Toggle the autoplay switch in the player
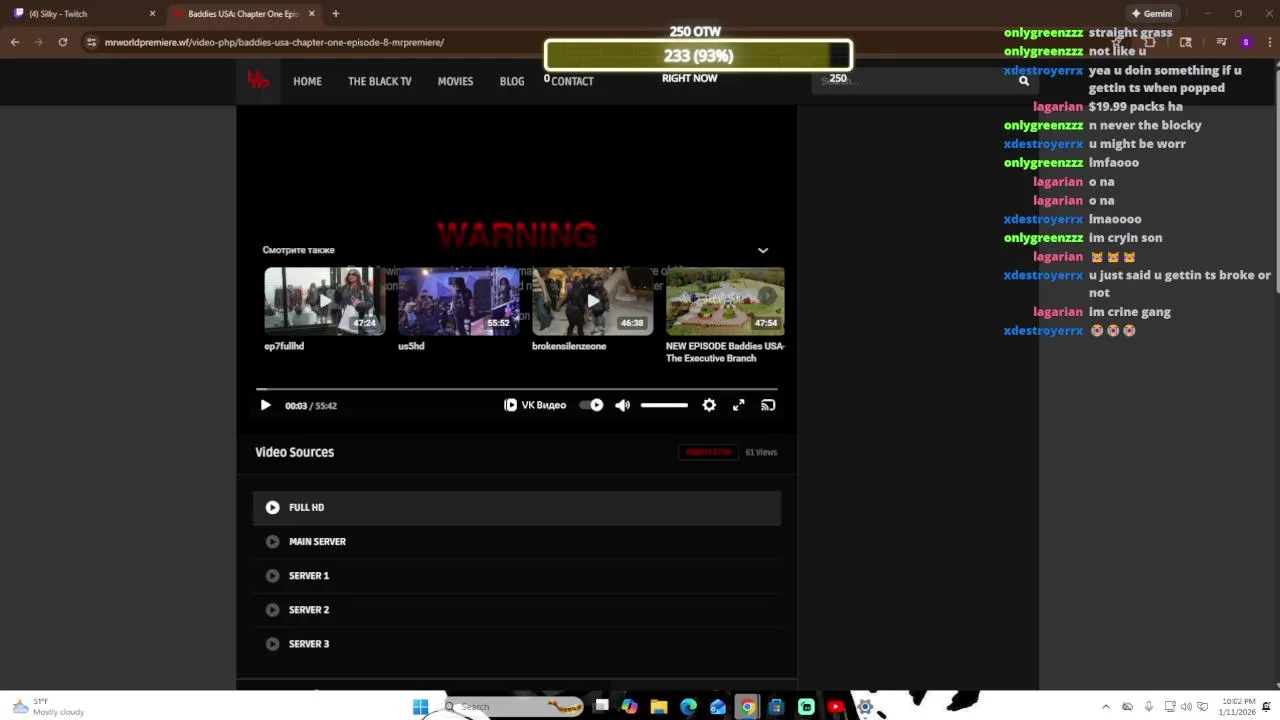1280x720 pixels. 592,405
